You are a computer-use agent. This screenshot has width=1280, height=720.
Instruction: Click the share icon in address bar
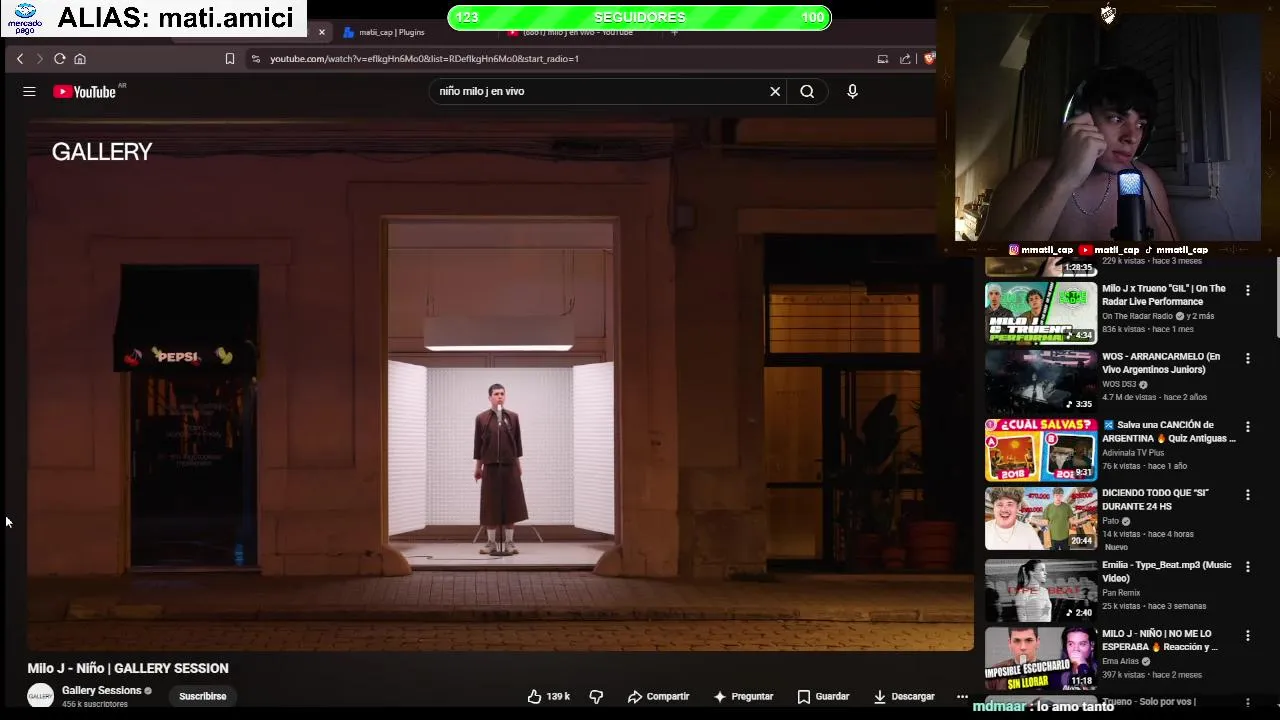pyautogui.click(x=905, y=59)
